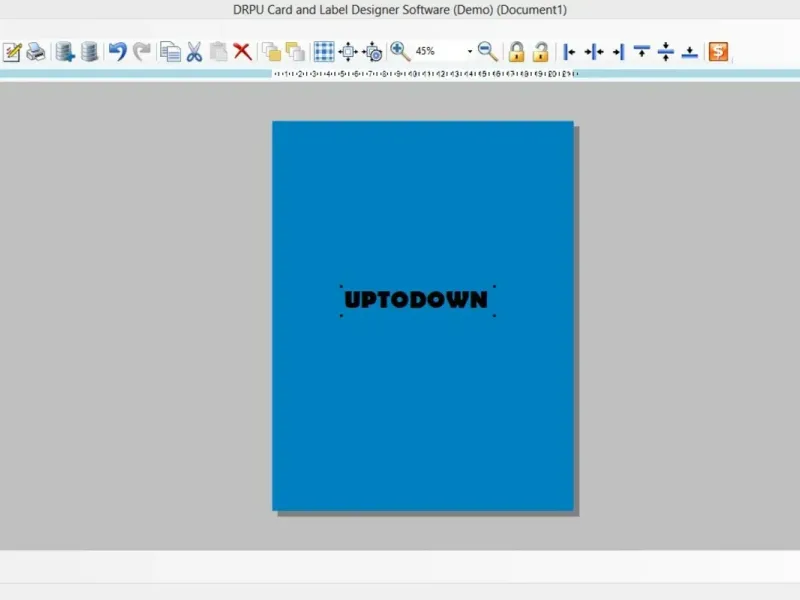Click the orange dollar sign icon
The width and height of the screenshot is (800, 600).
coord(718,52)
